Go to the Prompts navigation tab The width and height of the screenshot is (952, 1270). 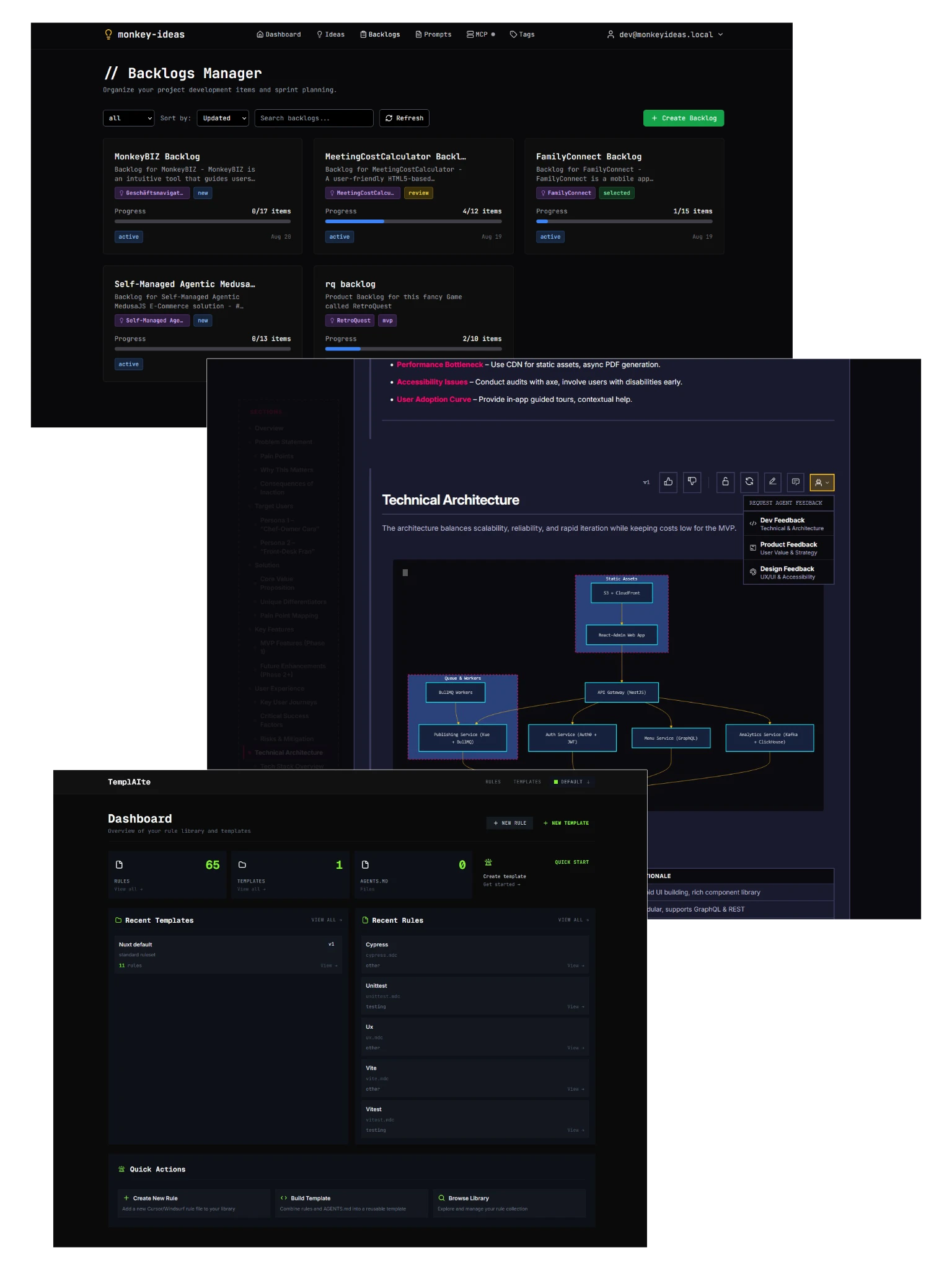433,35
